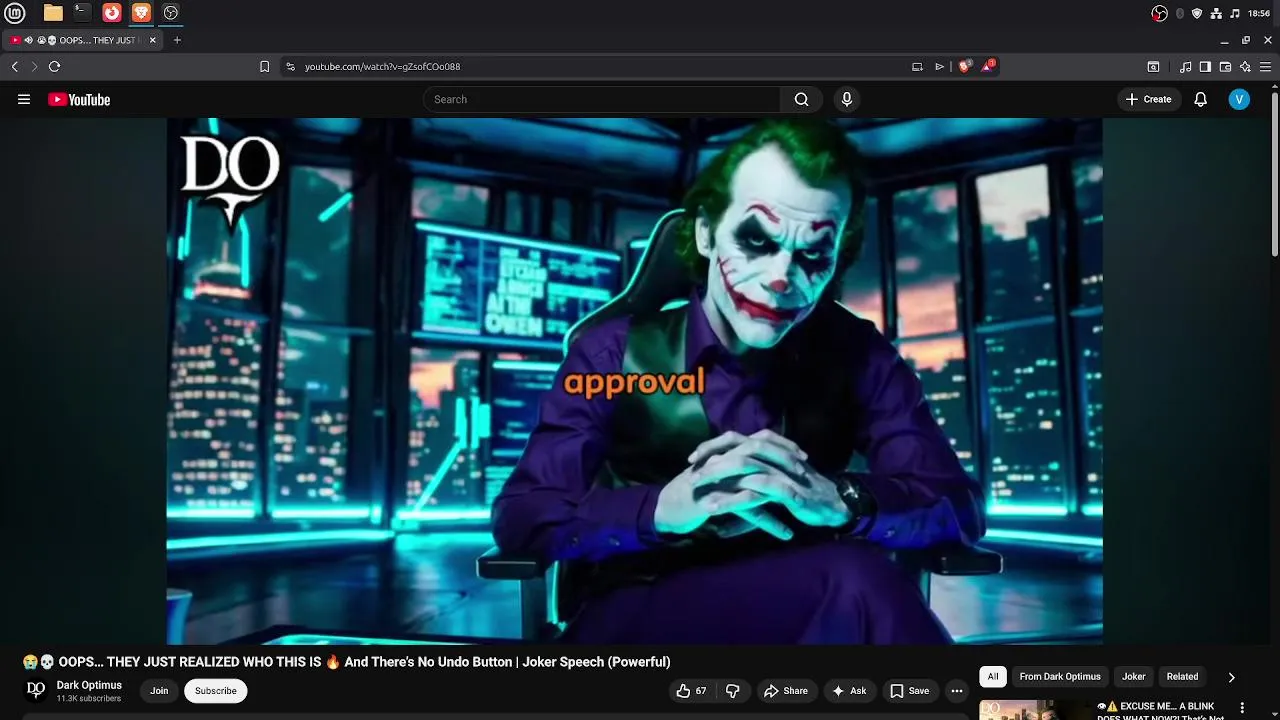Image resolution: width=1280 pixels, height=720 pixels.
Task: Pause the Joker video player
Action: tap(634, 381)
